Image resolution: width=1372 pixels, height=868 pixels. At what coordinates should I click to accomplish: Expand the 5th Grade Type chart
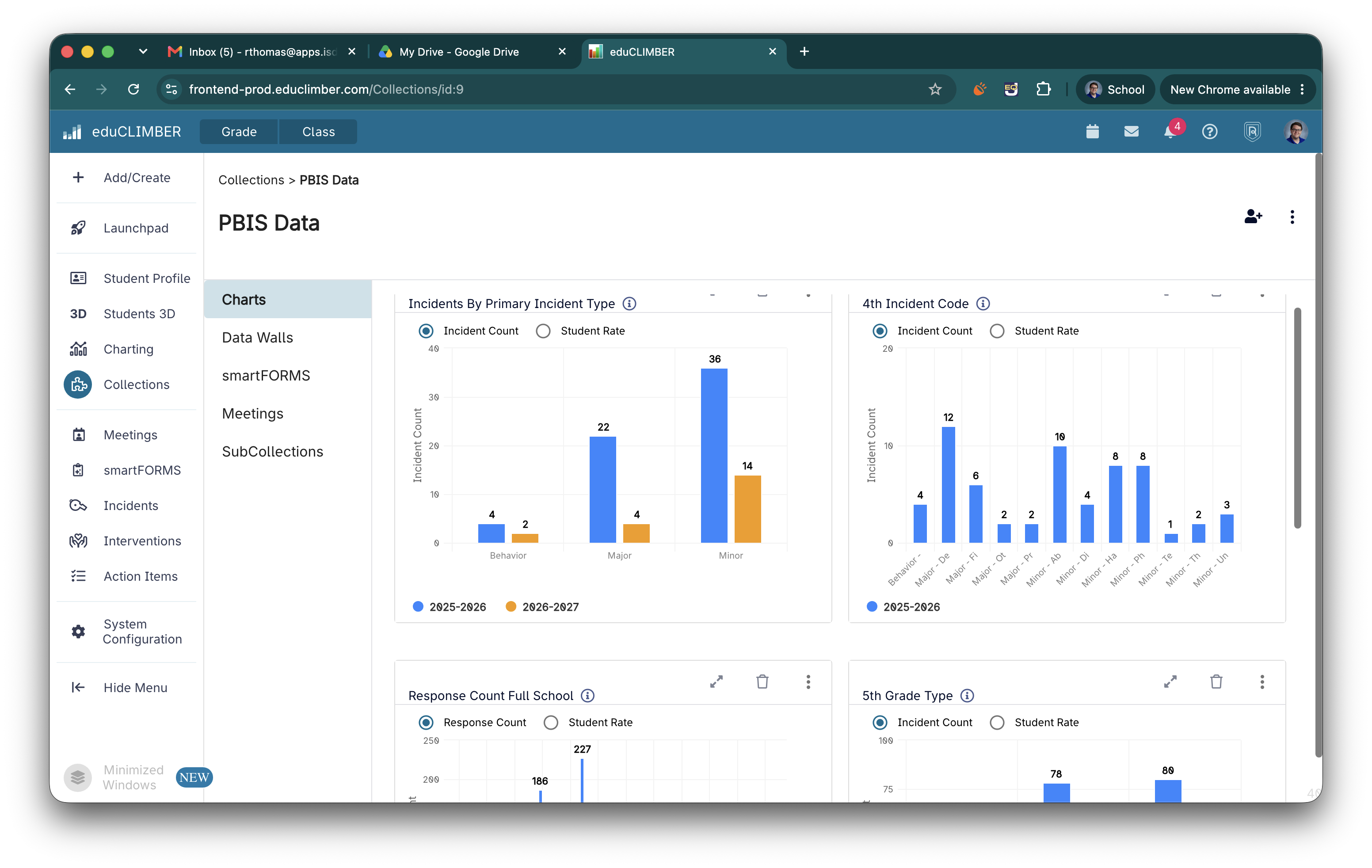point(1170,682)
